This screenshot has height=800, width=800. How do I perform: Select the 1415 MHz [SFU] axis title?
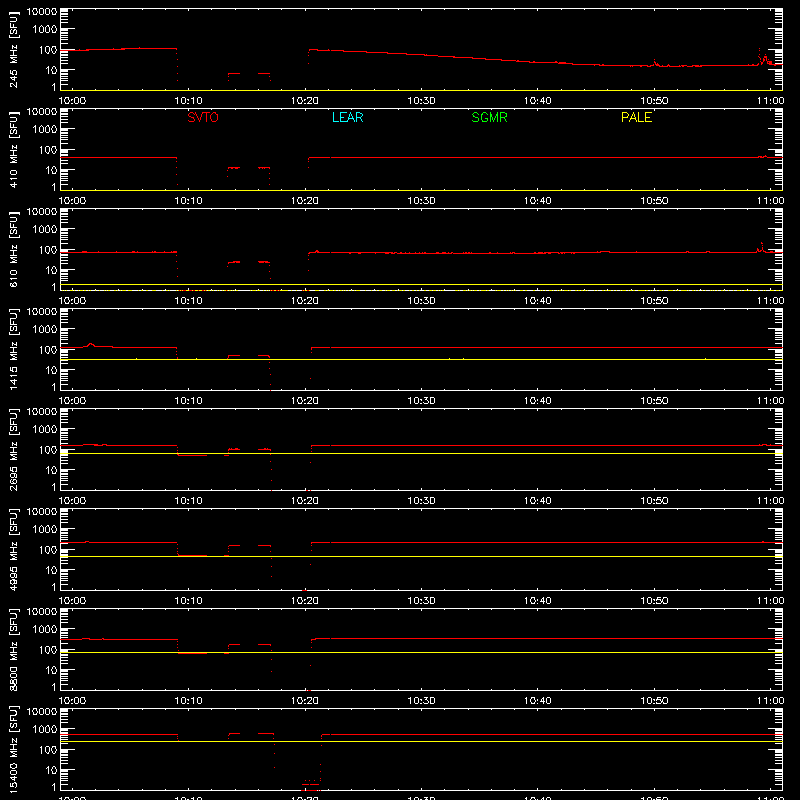tap(14, 349)
